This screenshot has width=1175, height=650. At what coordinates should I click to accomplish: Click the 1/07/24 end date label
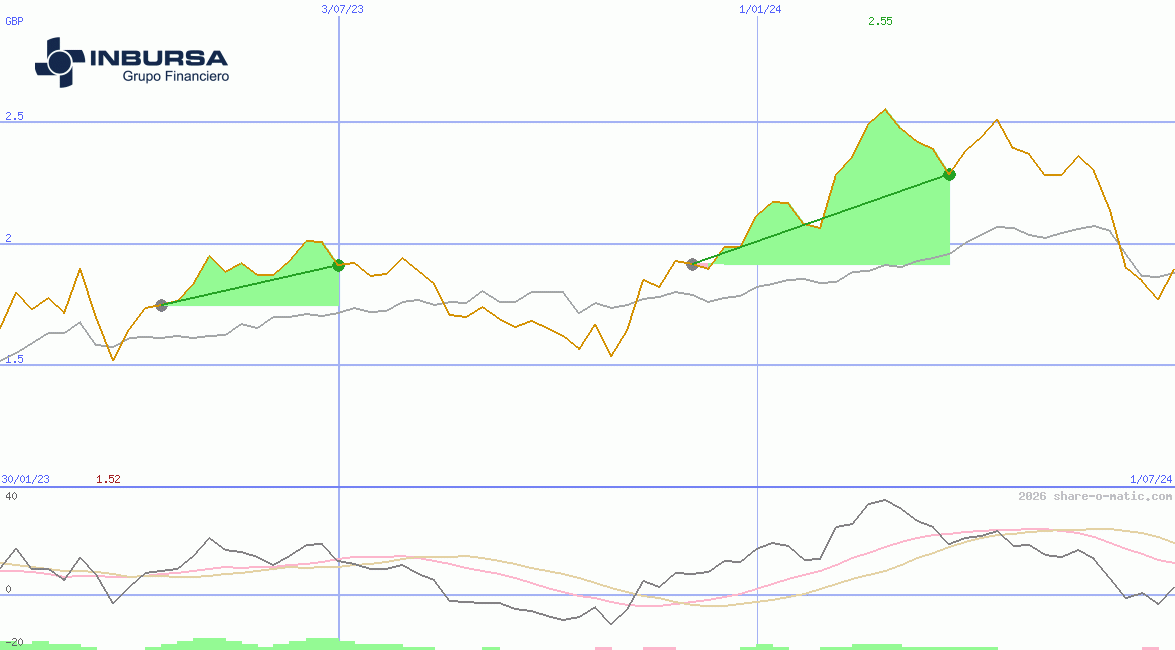click(x=1151, y=480)
